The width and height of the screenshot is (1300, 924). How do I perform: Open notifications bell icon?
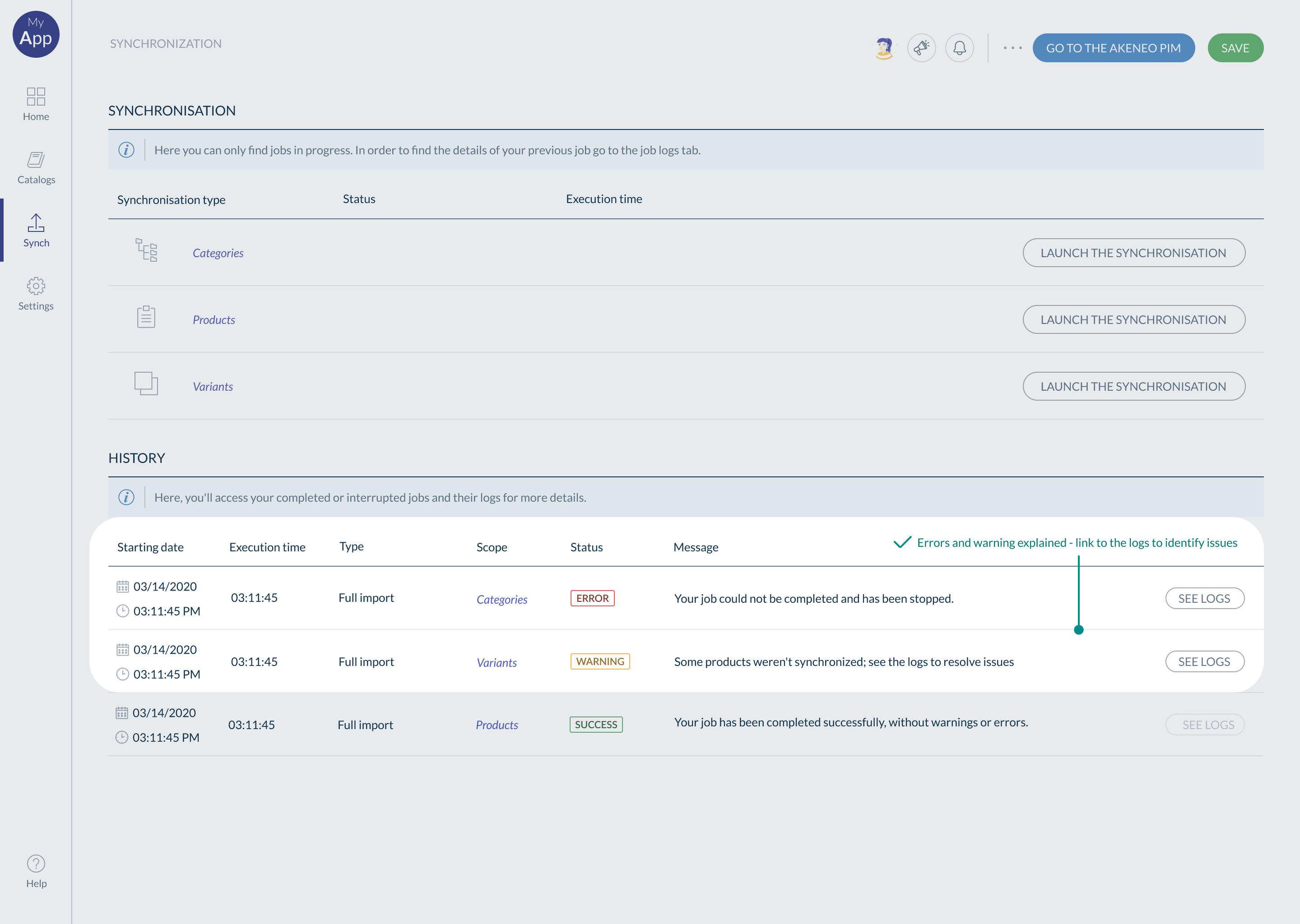[x=959, y=48]
